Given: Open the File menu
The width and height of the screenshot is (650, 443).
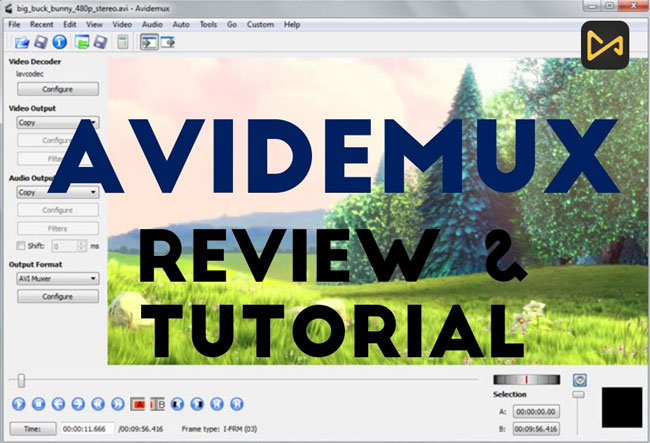Looking at the screenshot, I should tap(14, 24).
